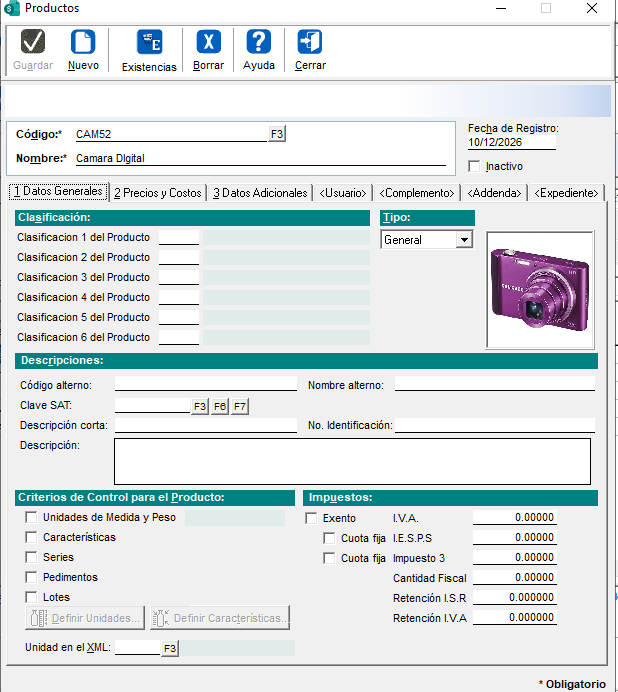Check the Características checkbox
Image resolution: width=618 pixels, height=692 pixels.
point(31,537)
